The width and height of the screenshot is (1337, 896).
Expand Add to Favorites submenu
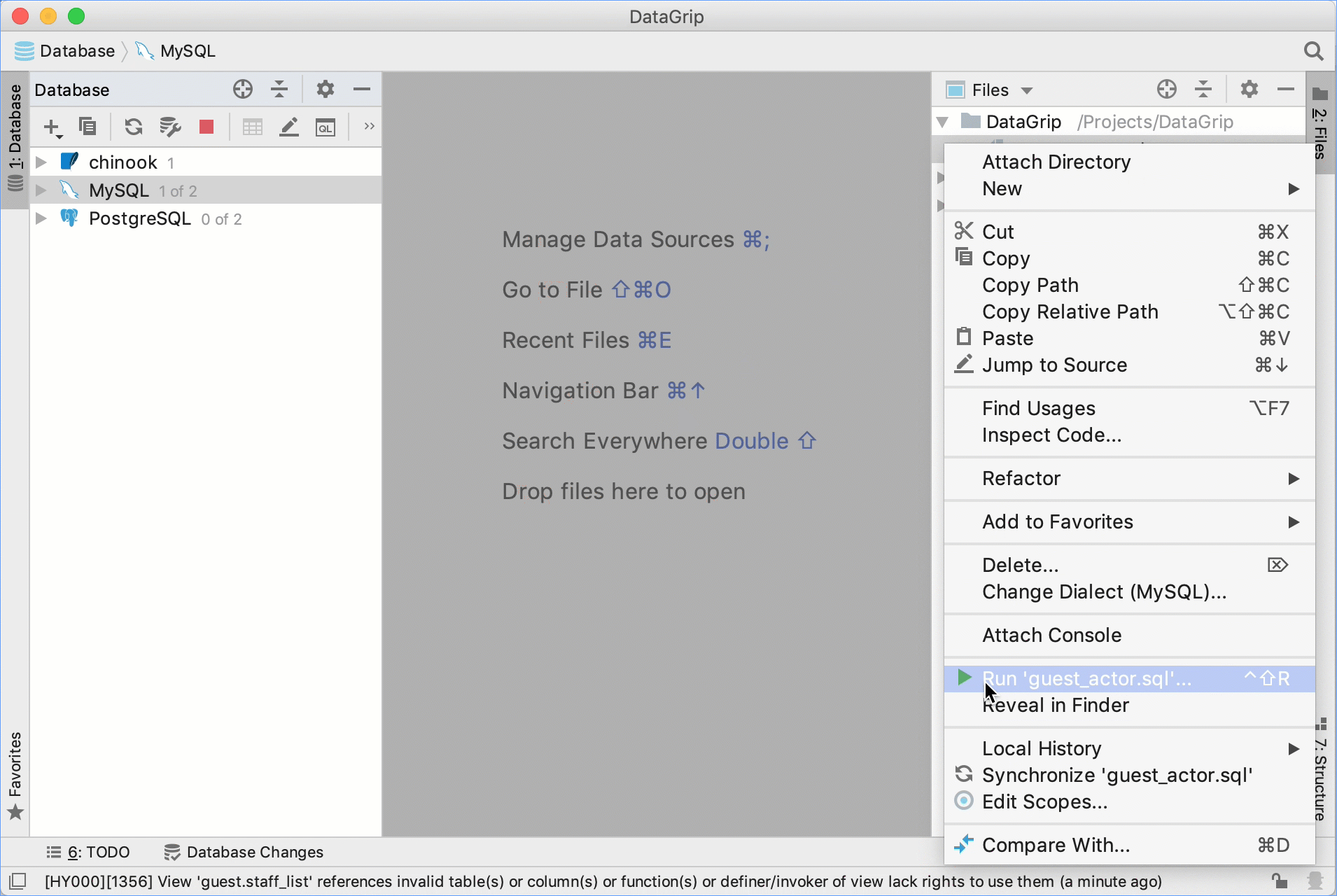pos(1129,521)
